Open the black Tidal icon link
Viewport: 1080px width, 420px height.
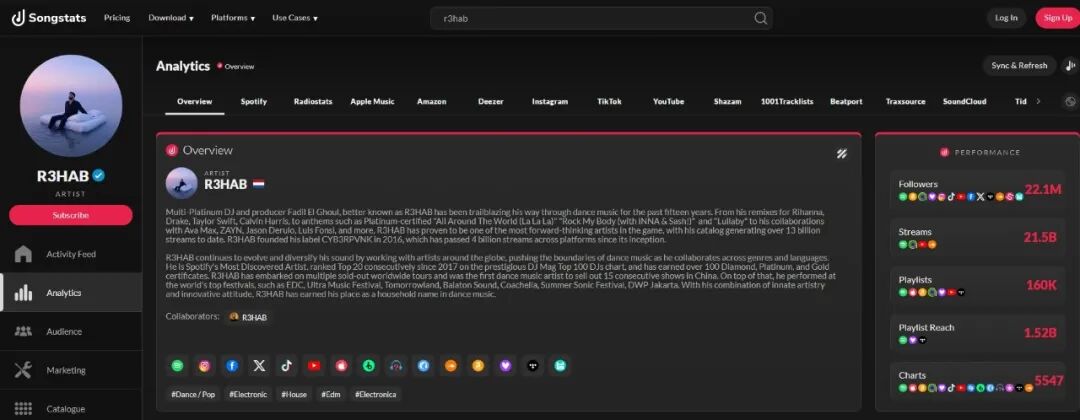[532, 366]
